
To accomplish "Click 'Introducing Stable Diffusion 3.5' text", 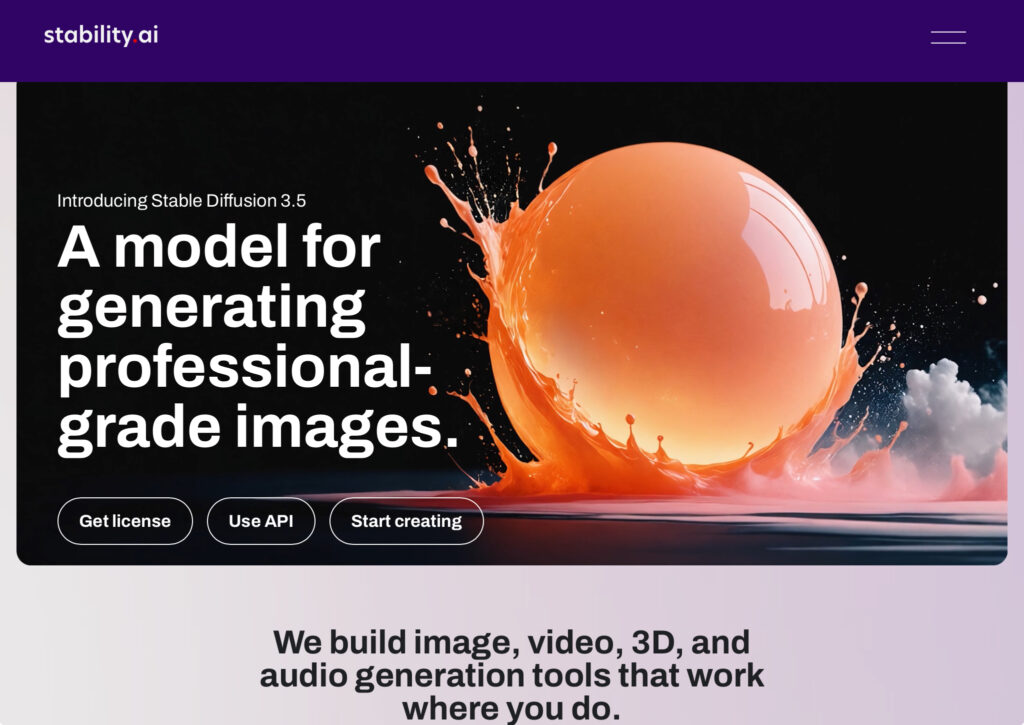I will click(182, 201).
